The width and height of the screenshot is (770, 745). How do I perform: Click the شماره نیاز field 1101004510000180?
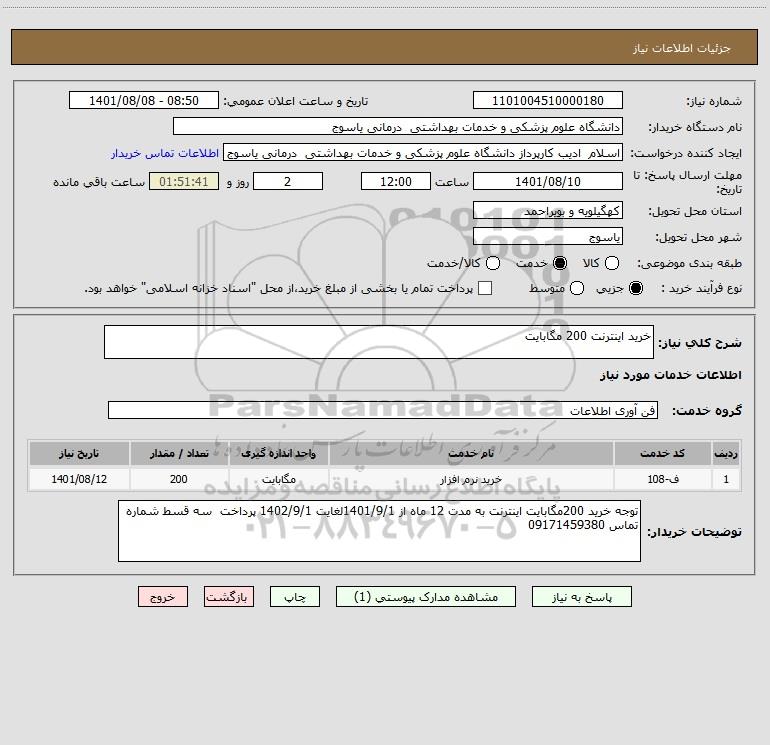point(548,100)
